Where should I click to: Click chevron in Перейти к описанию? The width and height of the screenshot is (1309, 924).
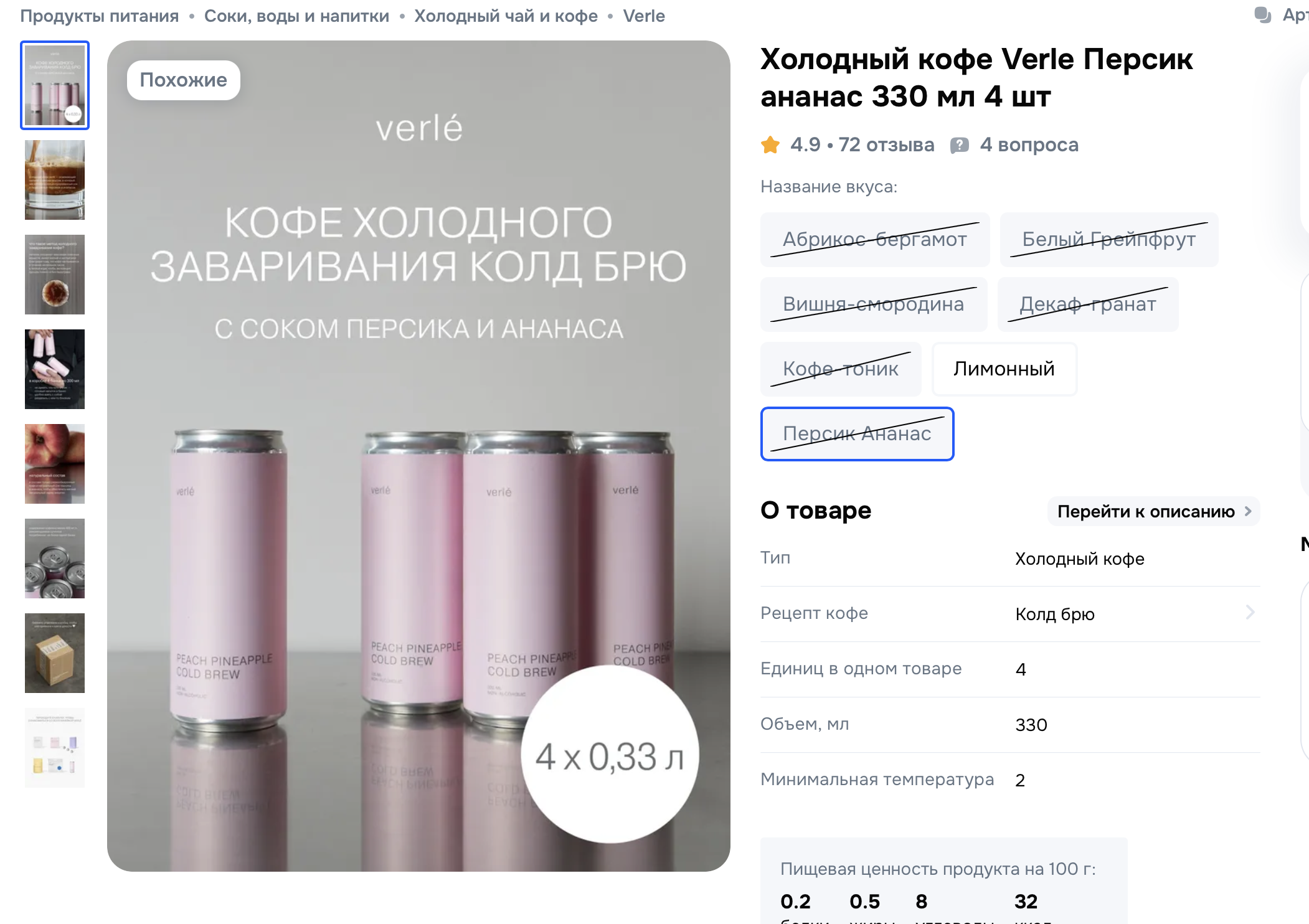click(x=1248, y=511)
